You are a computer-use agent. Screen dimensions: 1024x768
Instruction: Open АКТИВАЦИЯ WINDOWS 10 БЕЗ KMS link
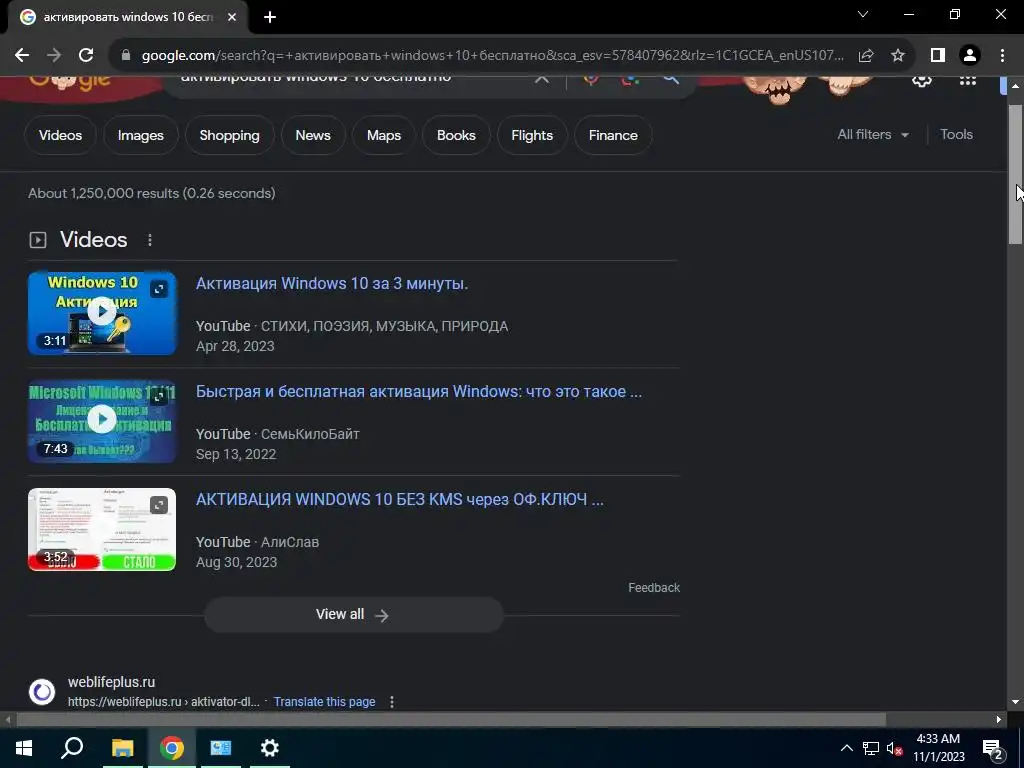click(400, 500)
